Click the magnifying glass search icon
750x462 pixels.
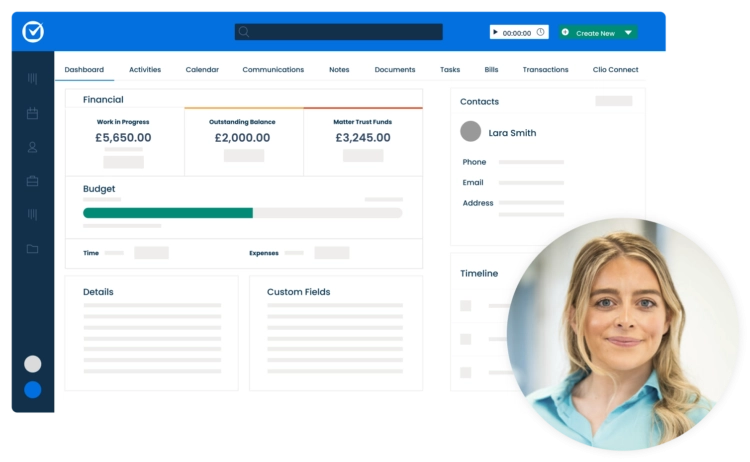(x=244, y=32)
